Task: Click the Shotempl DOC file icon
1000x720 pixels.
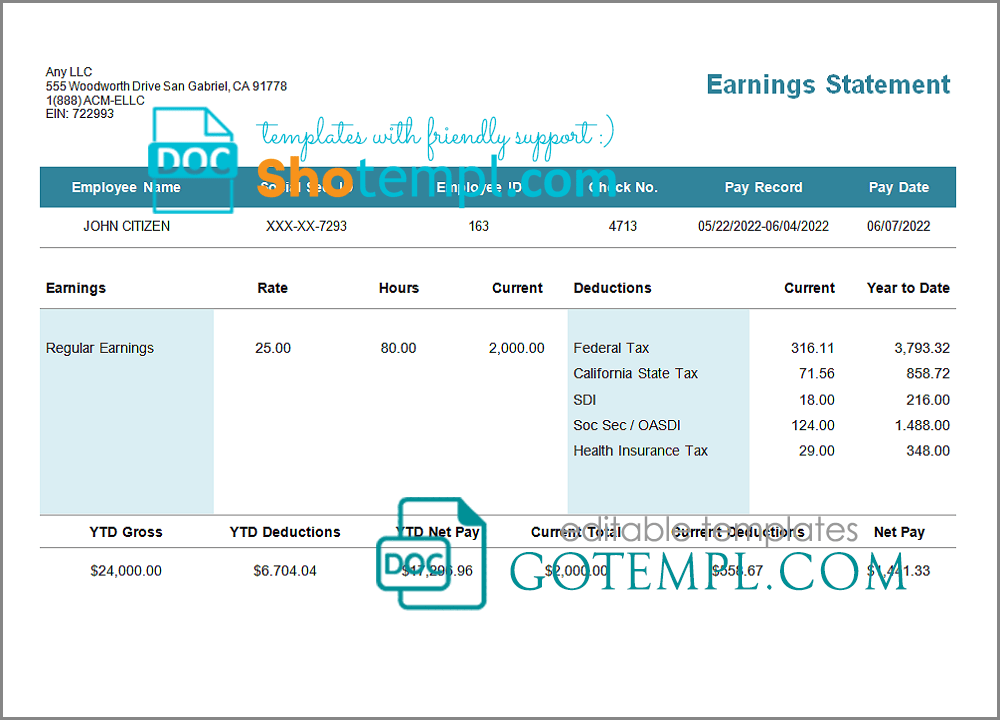Action: (x=192, y=160)
